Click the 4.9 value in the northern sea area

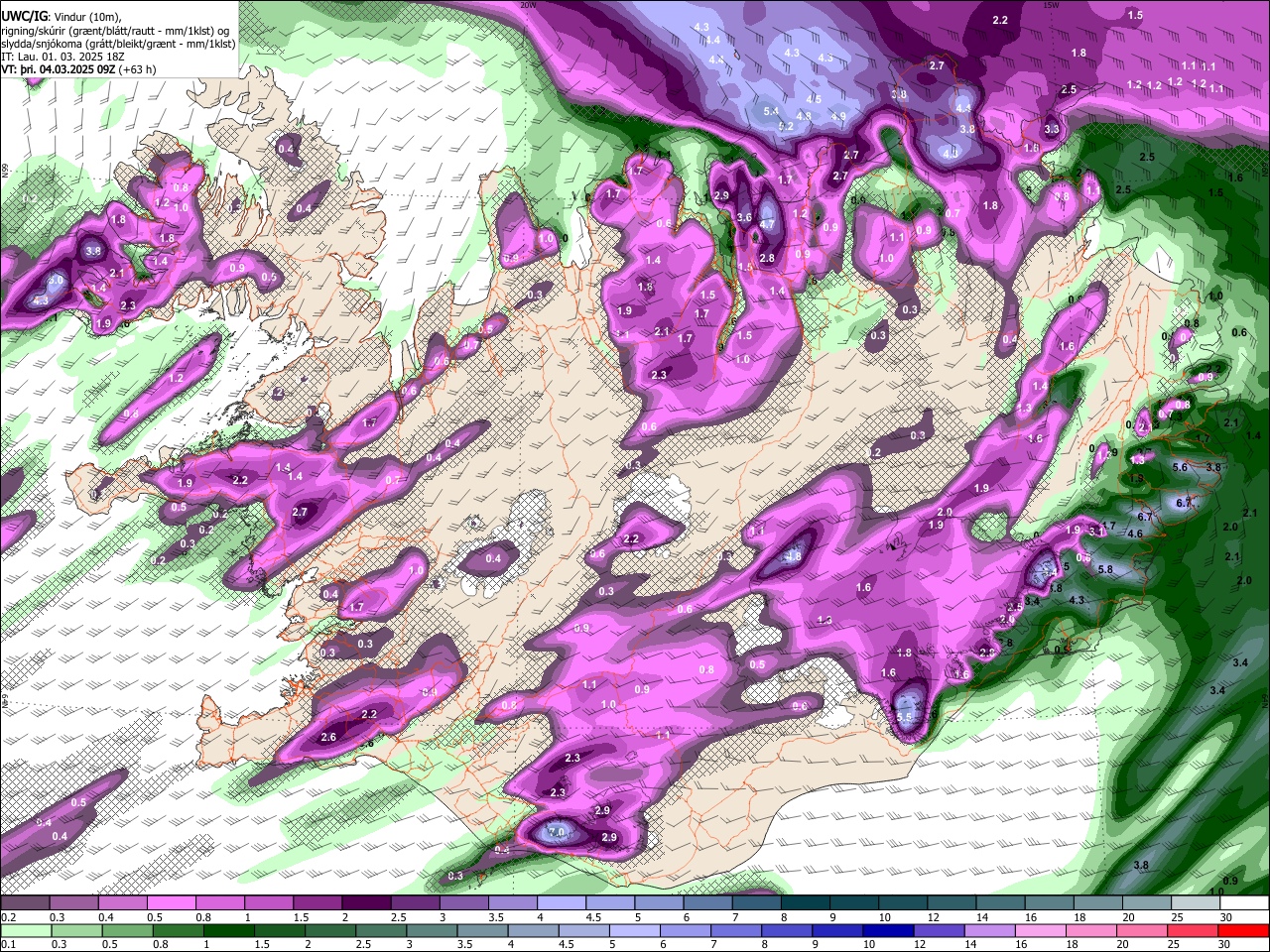[838, 116]
